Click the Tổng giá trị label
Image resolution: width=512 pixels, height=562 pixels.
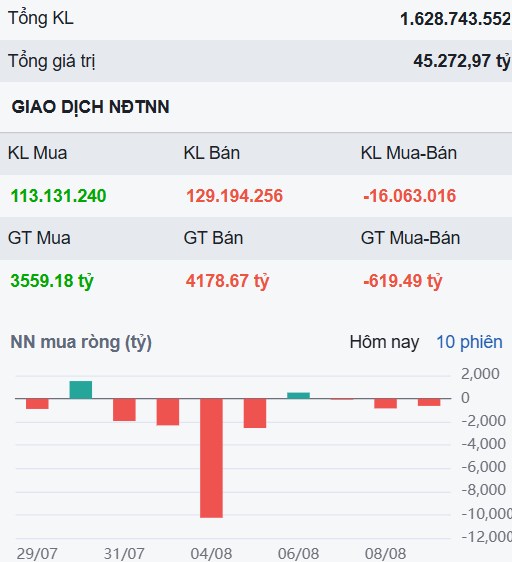click(x=52, y=61)
